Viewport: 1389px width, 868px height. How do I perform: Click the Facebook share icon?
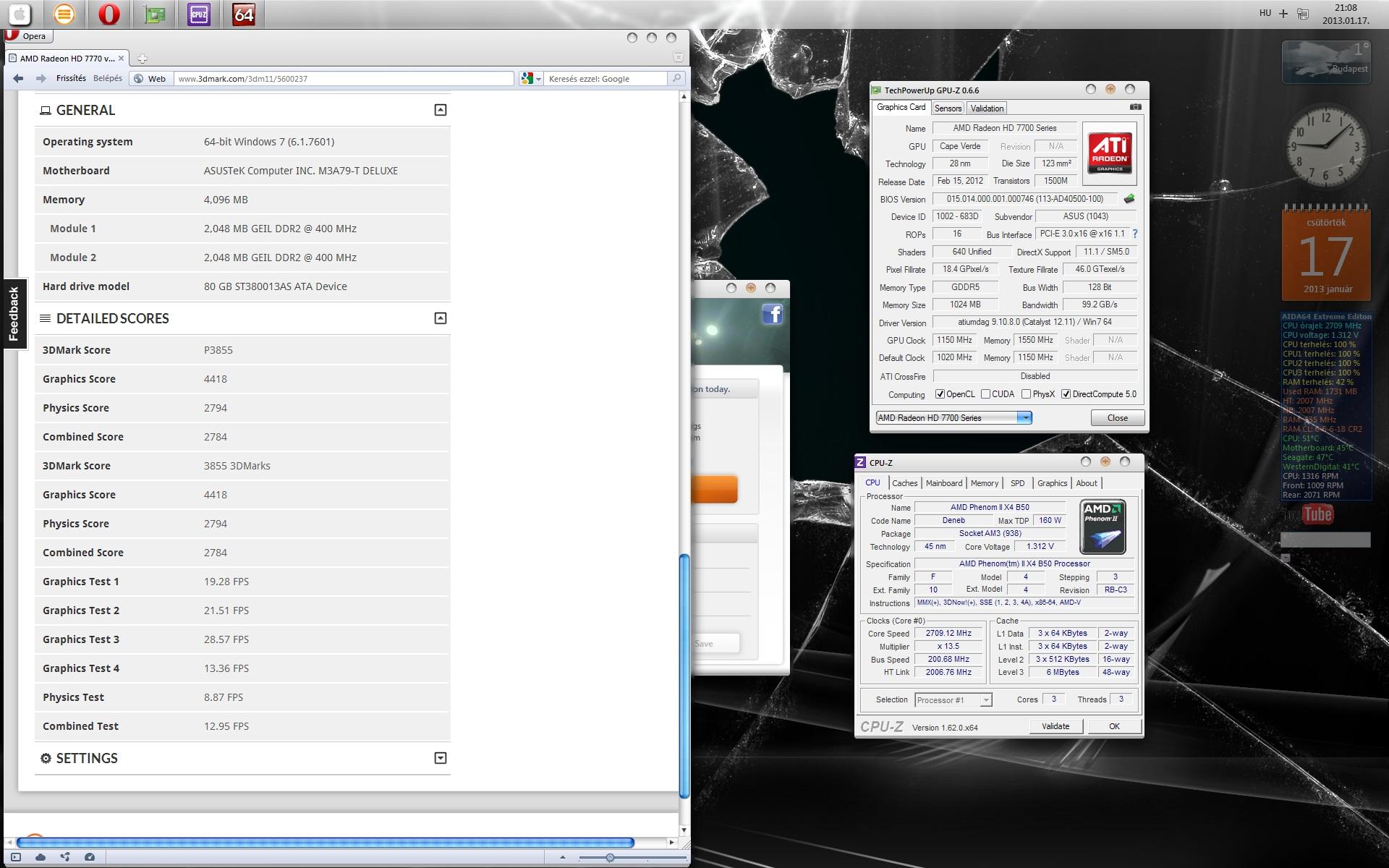click(773, 314)
